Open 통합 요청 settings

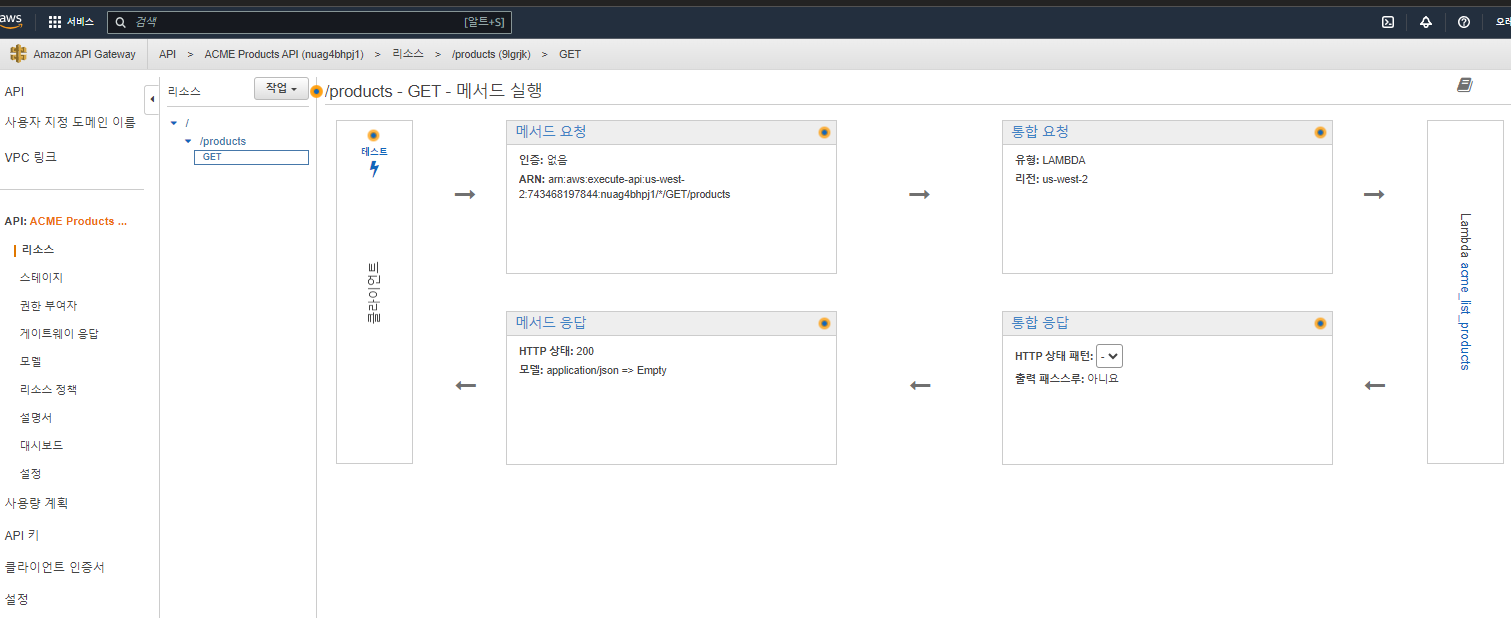pos(1040,132)
